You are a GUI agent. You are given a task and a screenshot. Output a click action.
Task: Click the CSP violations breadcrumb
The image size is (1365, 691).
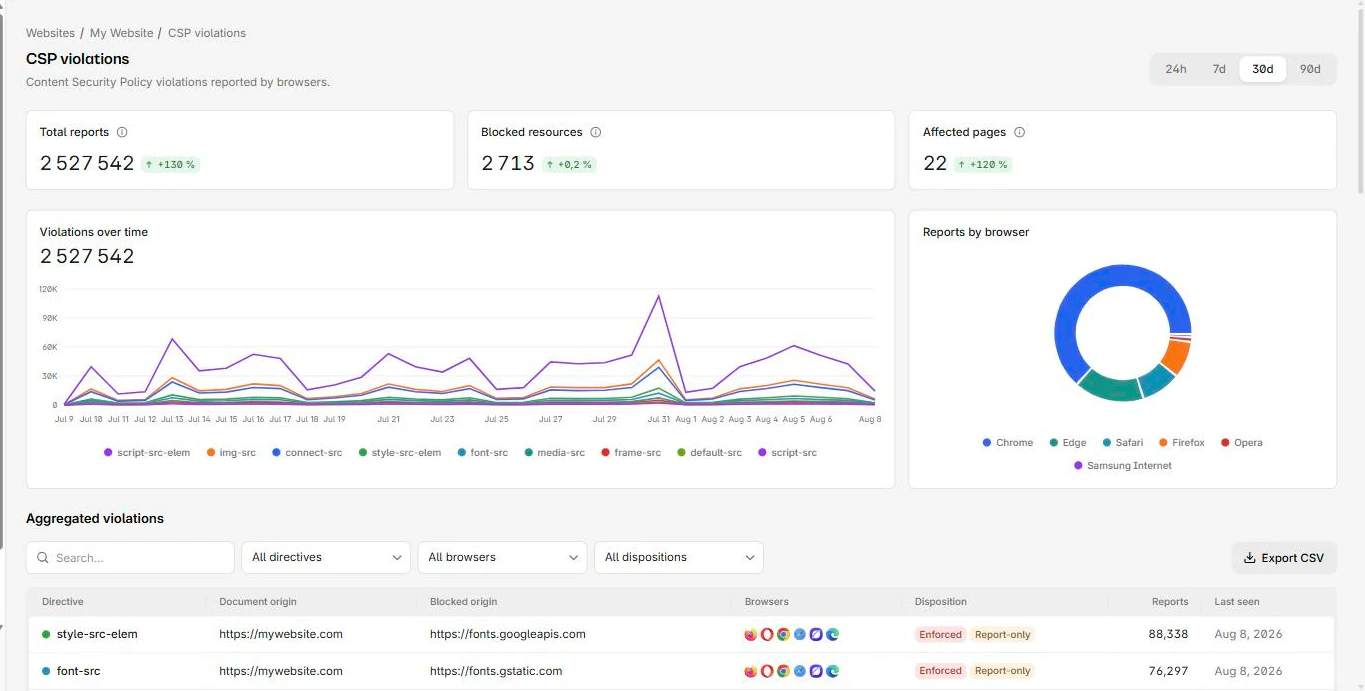coord(207,33)
